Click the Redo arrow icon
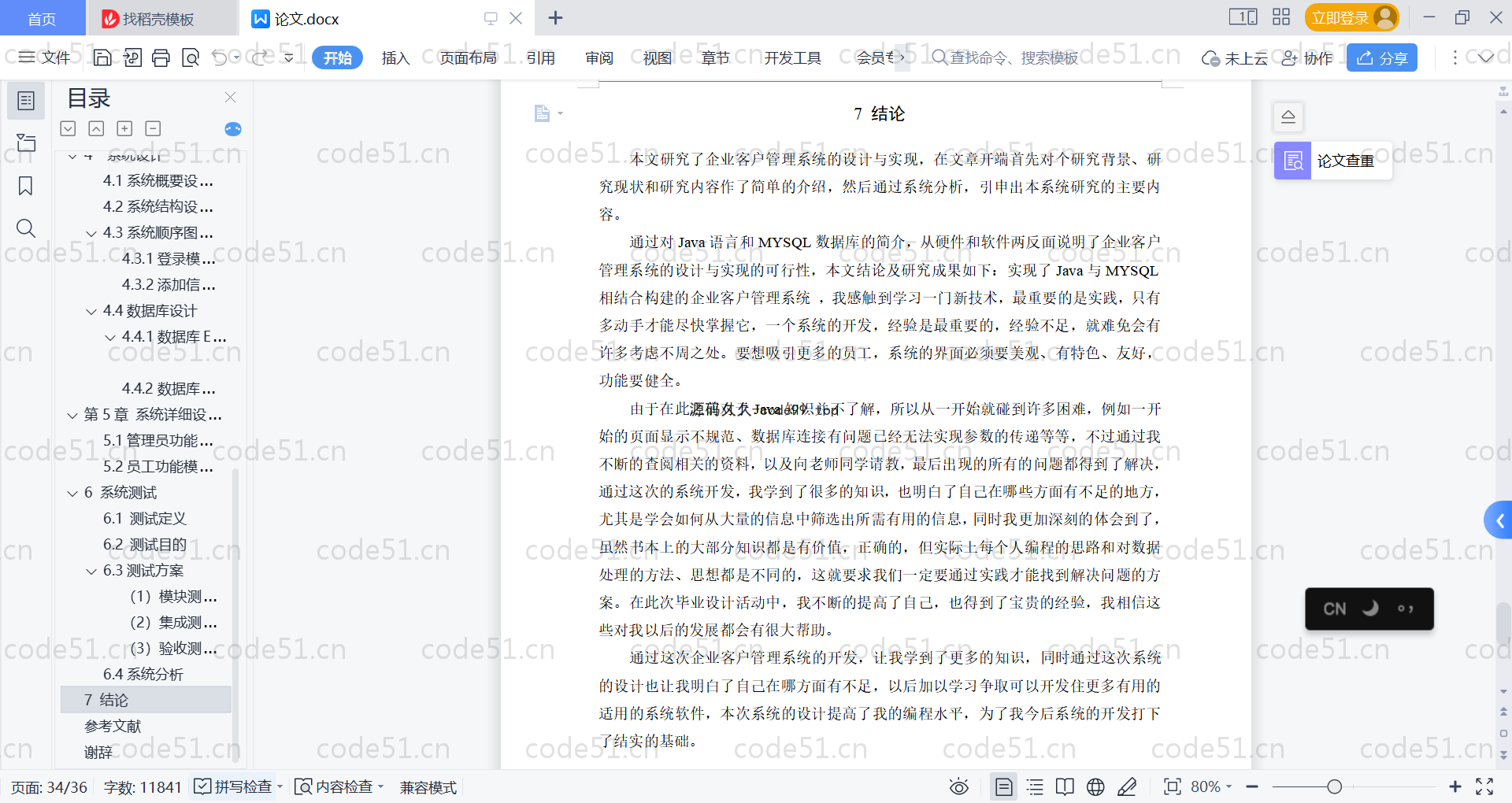Screen dimensions: 1512x803 click(x=259, y=57)
